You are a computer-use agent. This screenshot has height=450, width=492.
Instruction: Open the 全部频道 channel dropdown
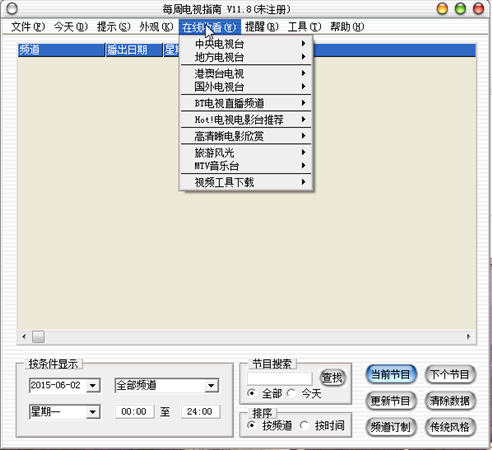[211, 386]
